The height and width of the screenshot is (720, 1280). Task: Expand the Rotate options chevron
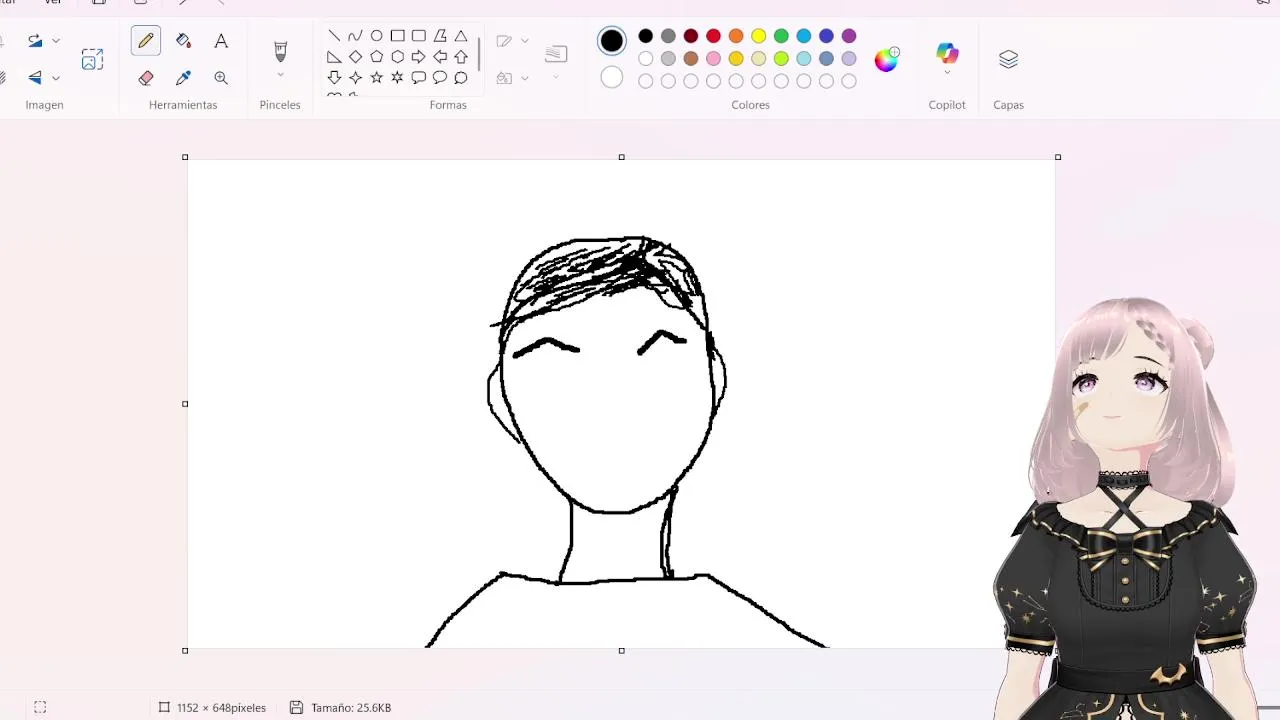coord(56,41)
